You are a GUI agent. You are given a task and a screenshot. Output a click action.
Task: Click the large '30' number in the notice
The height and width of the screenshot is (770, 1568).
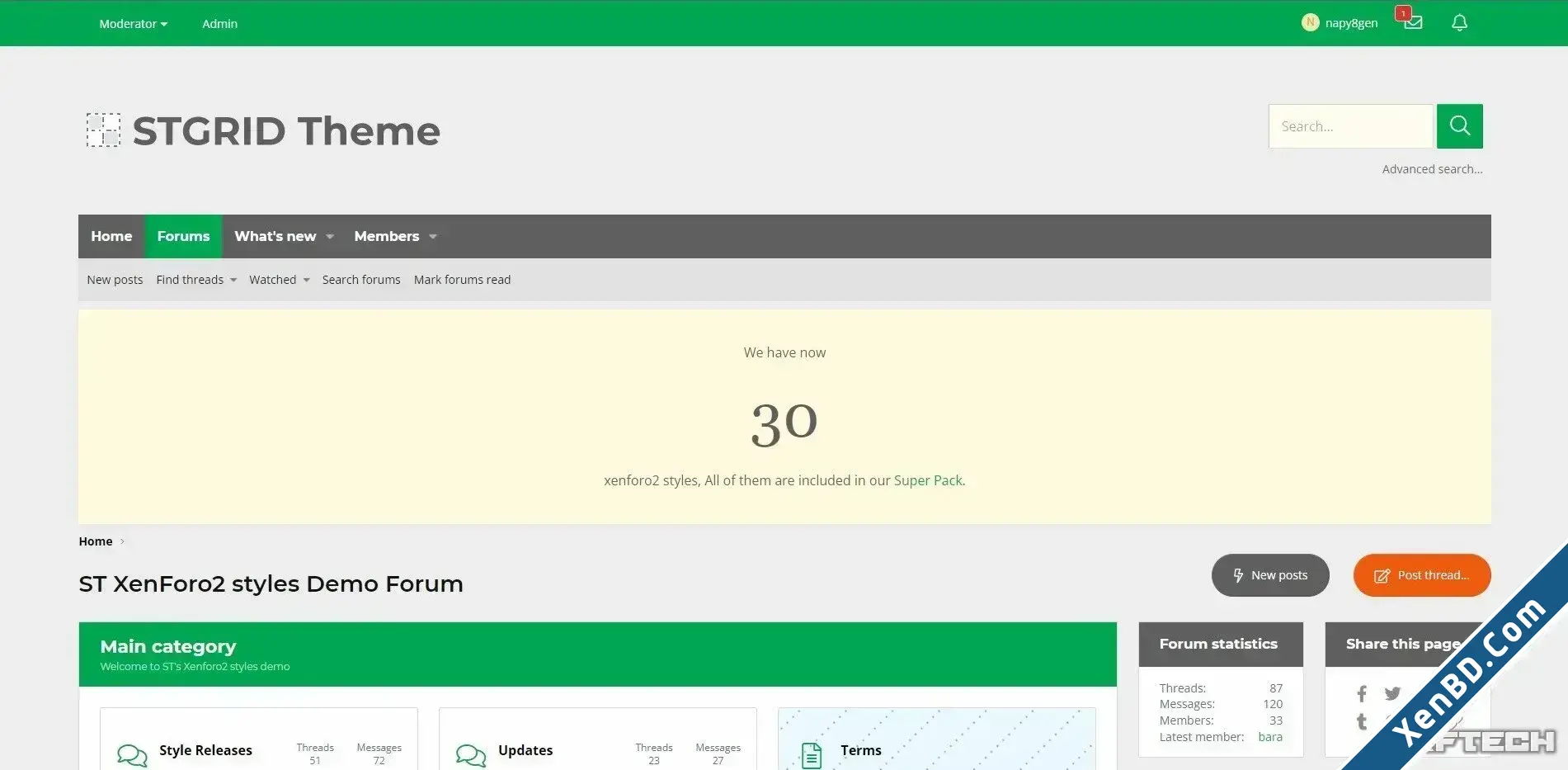point(784,424)
